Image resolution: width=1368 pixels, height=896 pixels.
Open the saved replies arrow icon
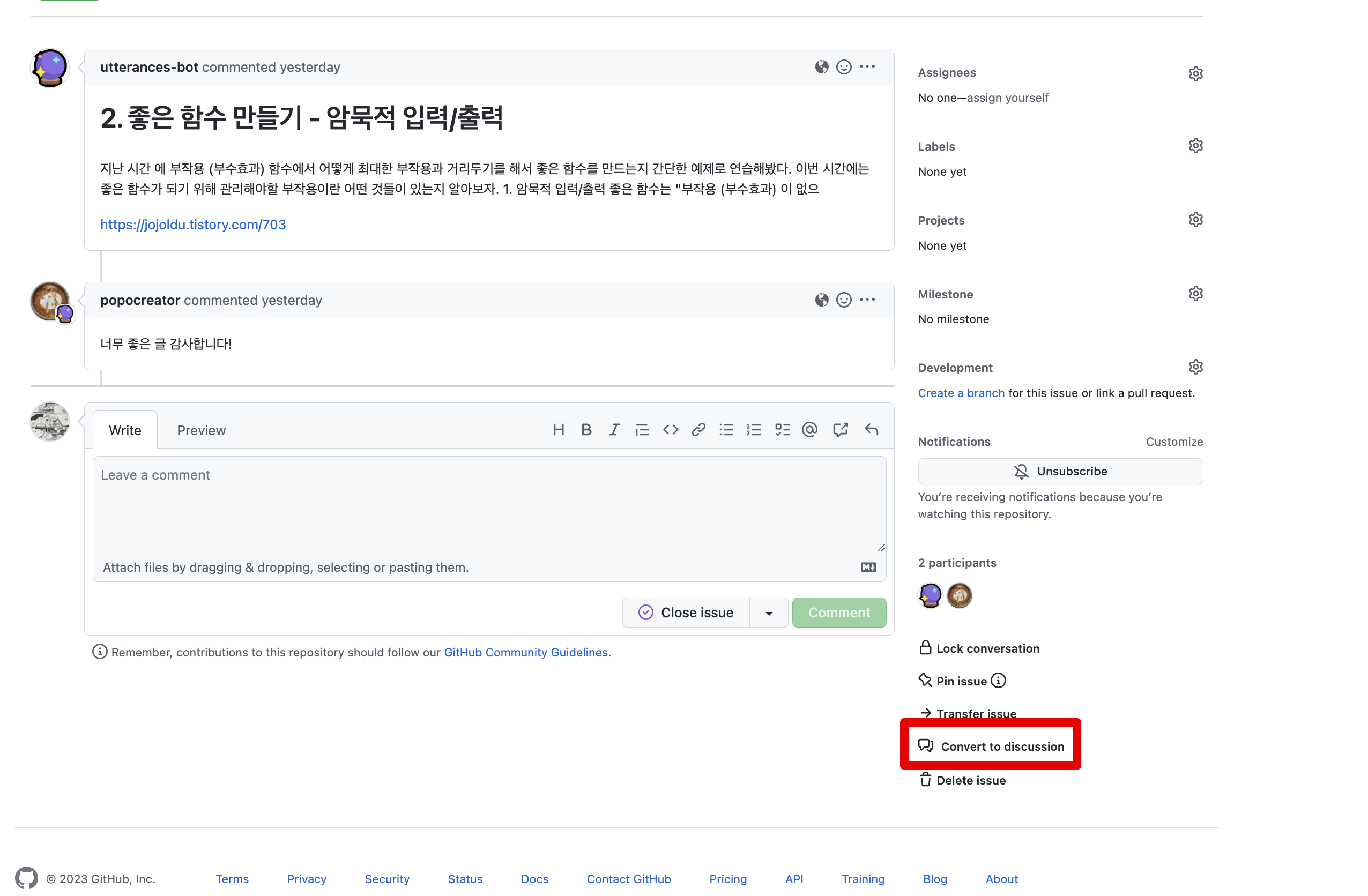(871, 430)
